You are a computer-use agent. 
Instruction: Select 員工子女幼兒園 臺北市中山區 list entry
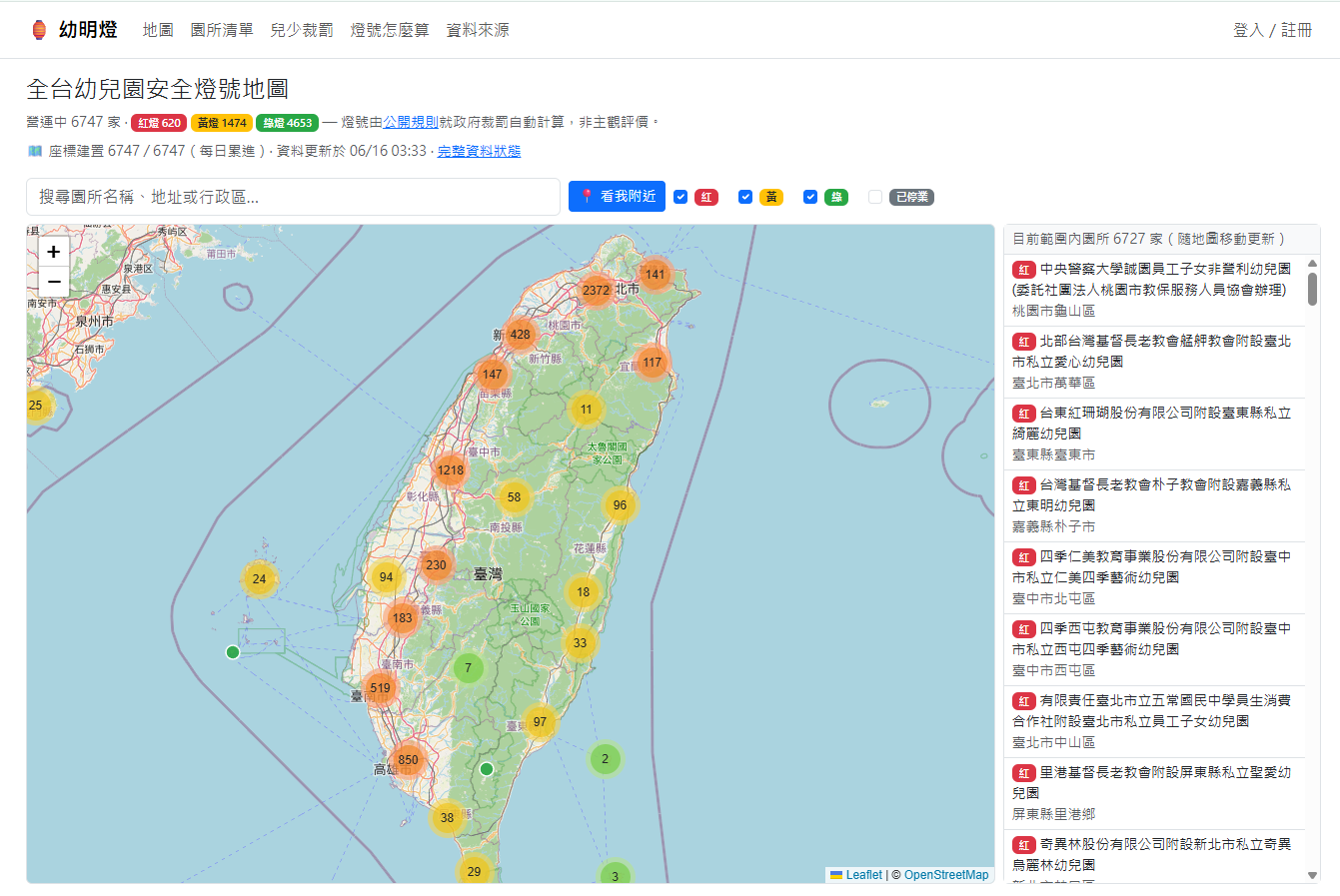tap(1154, 721)
